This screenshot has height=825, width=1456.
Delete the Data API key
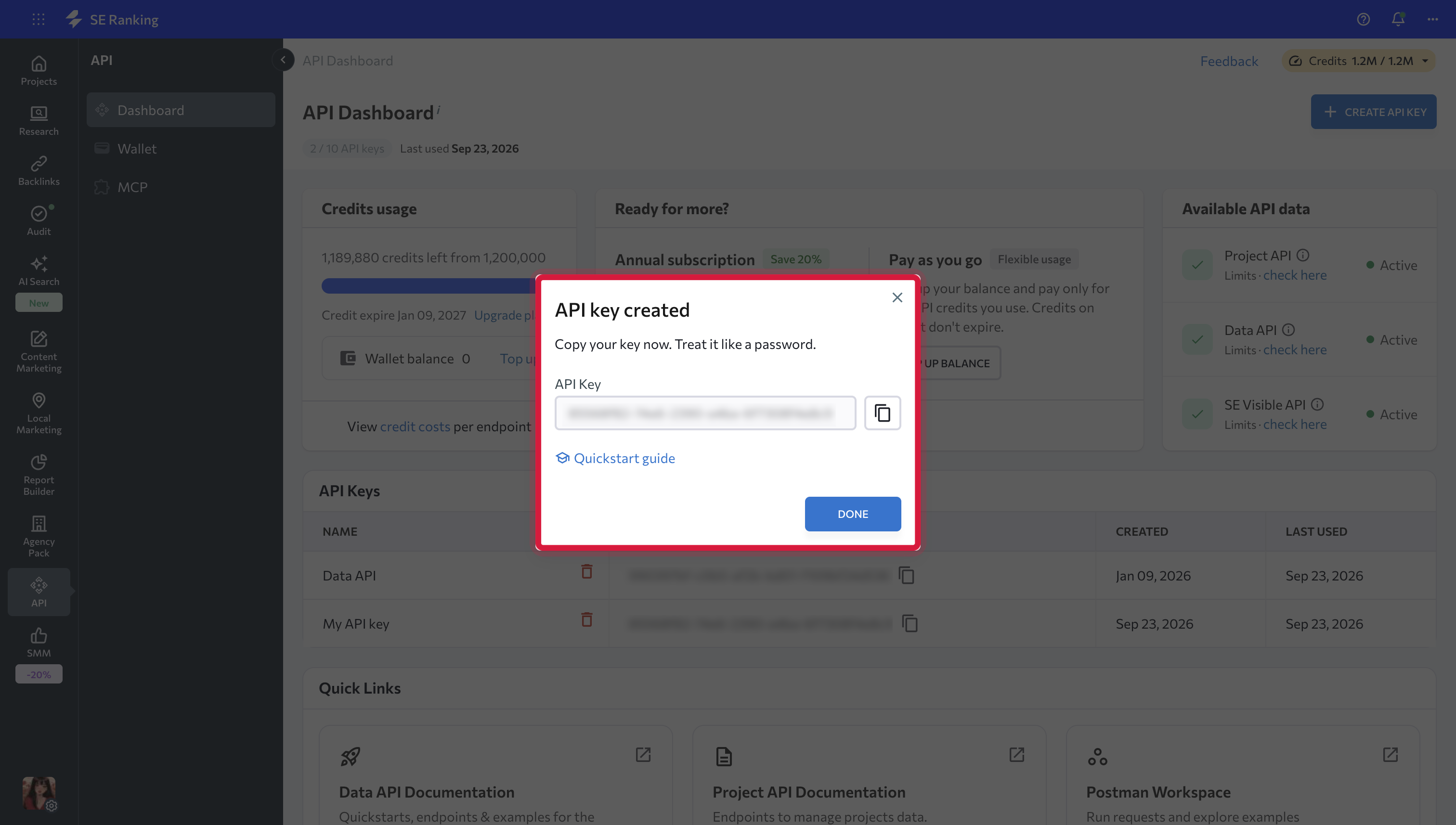coord(586,571)
